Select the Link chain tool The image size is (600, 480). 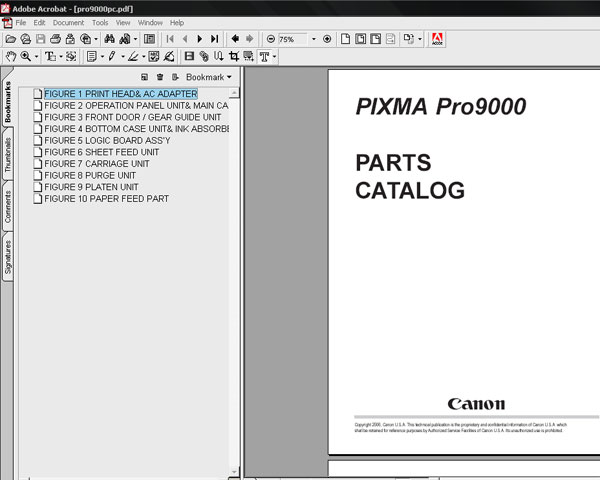pyautogui.click(x=204, y=57)
